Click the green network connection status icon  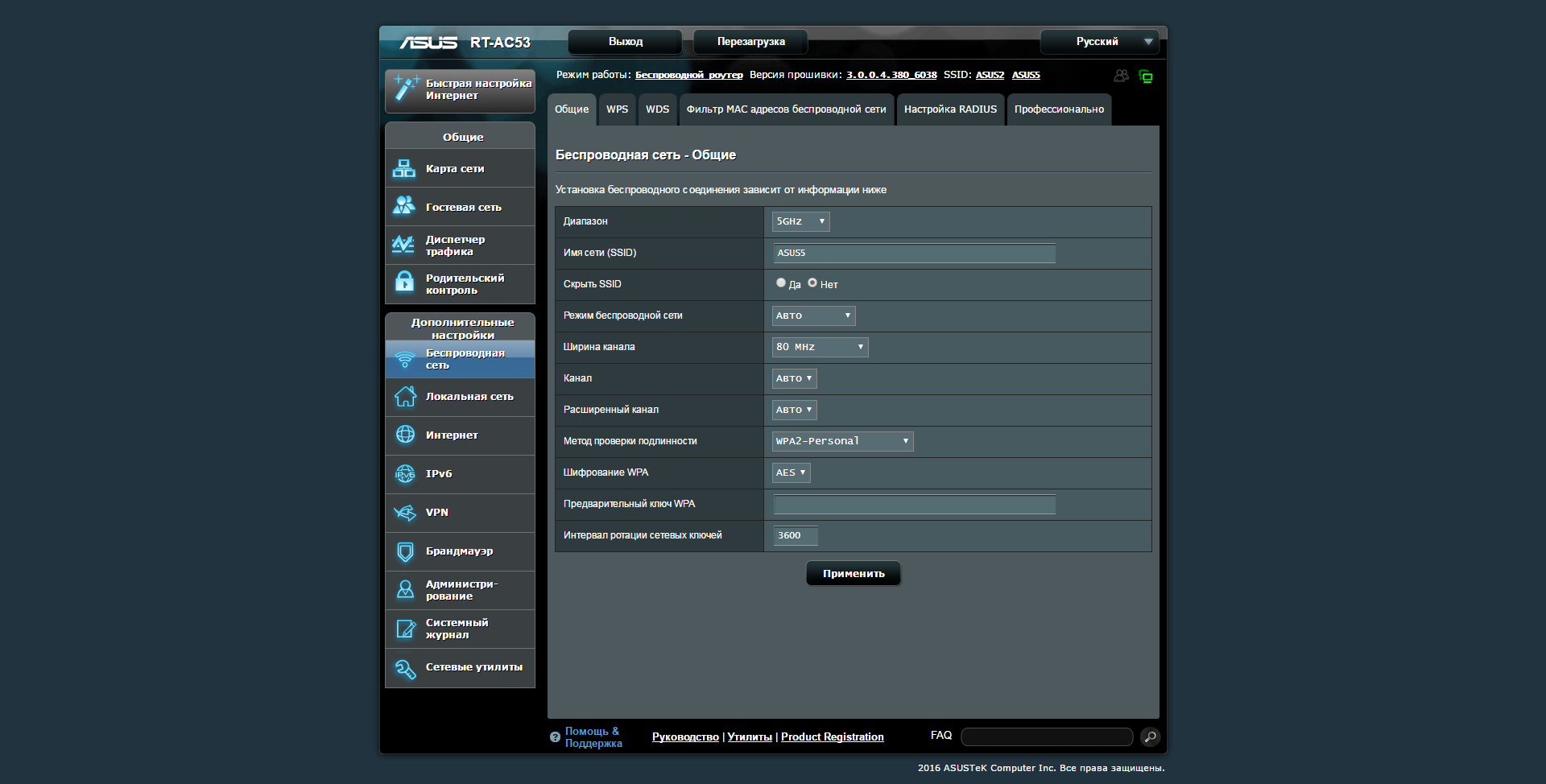1146,76
